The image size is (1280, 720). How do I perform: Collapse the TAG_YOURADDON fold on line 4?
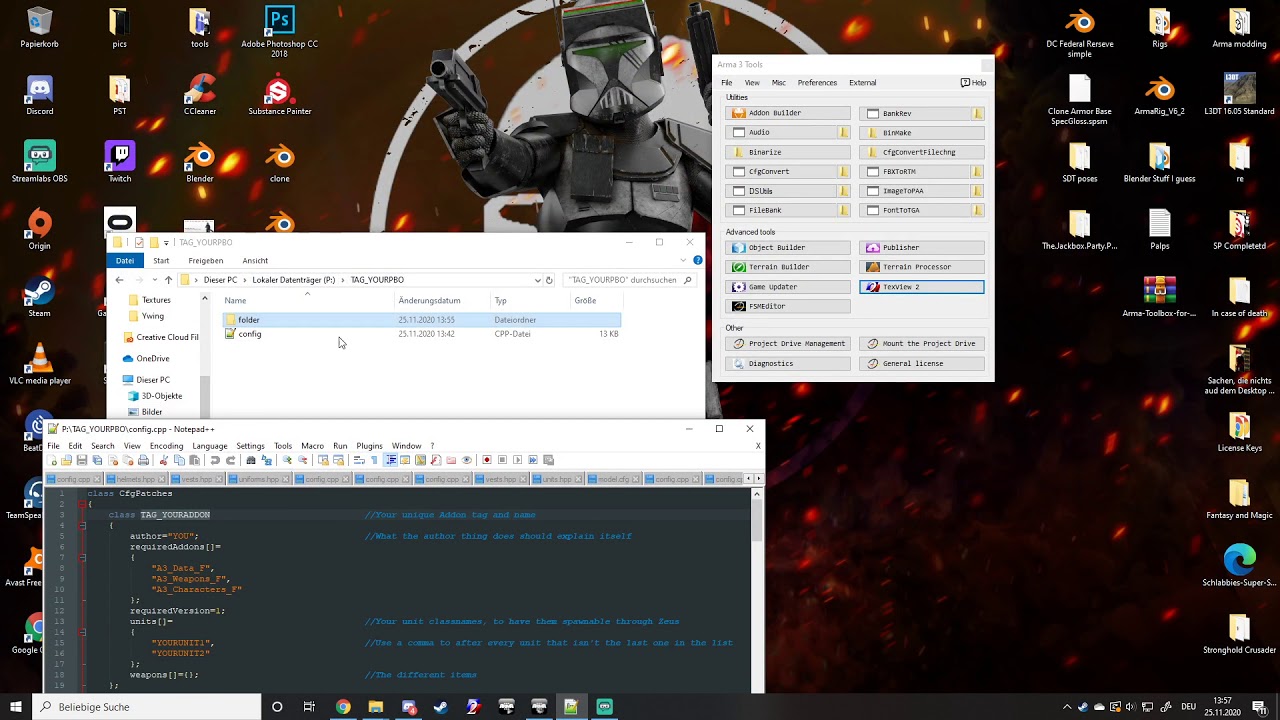coord(83,525)
